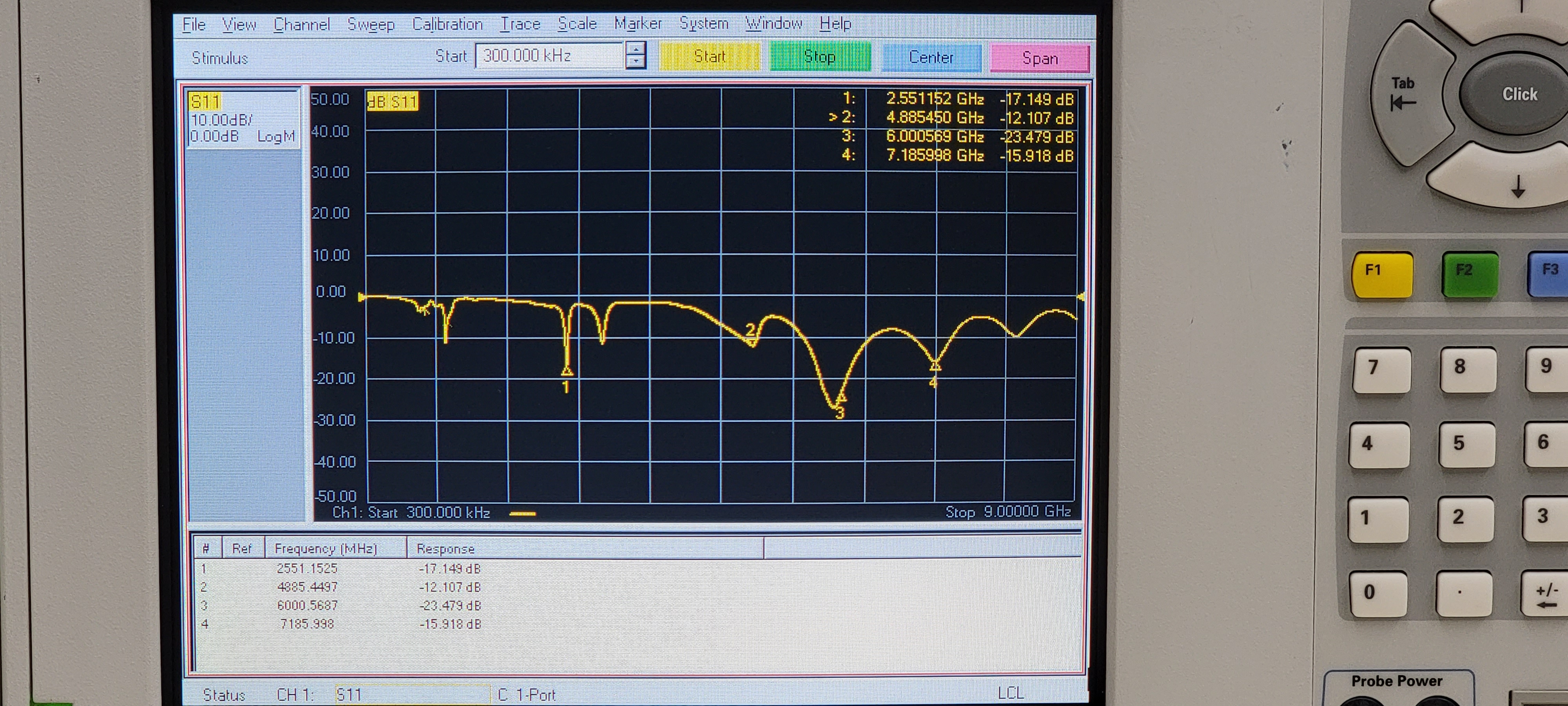Click the green Stop stimulus button
Screen dimensions: 1568x706
pos(819,56)
